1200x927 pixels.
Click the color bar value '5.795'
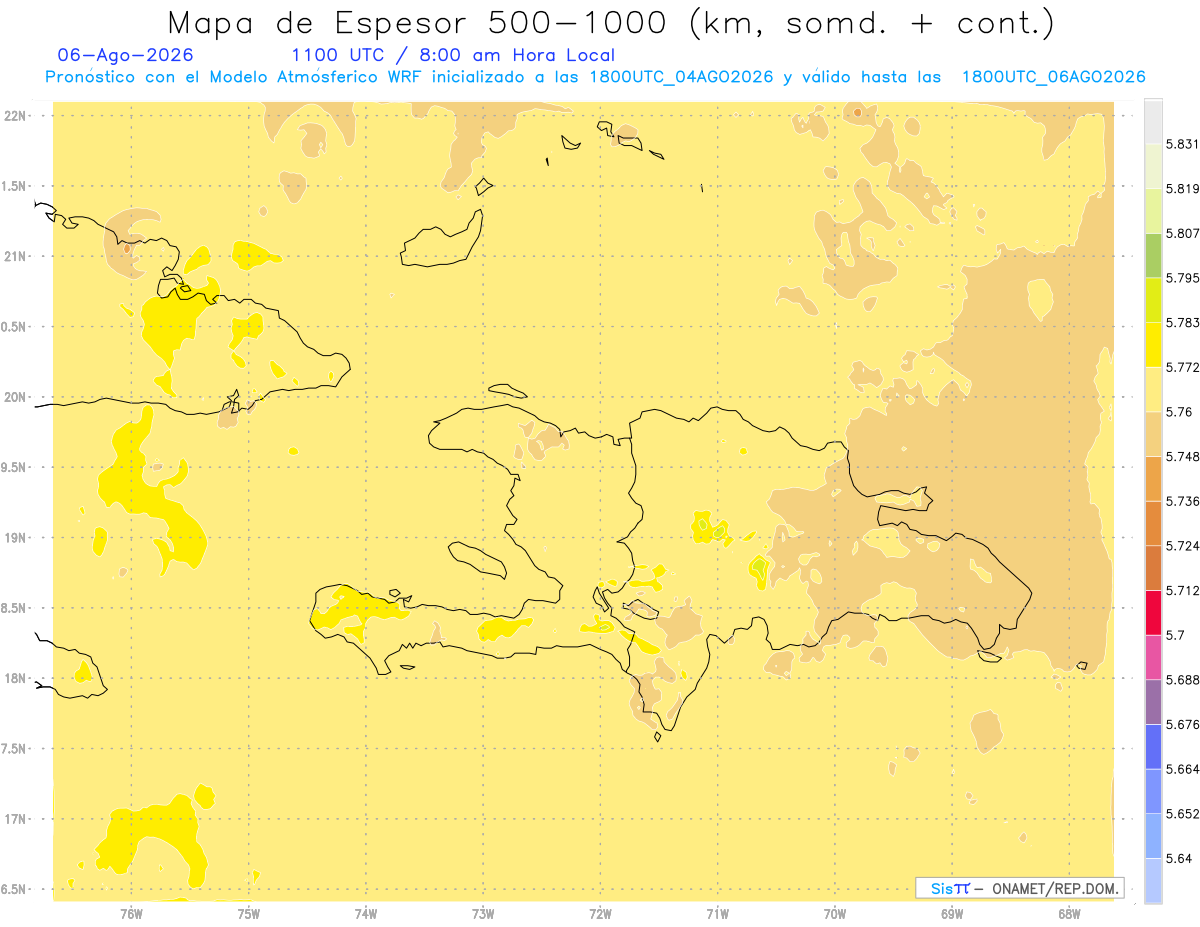click(x=1183, y=277)
